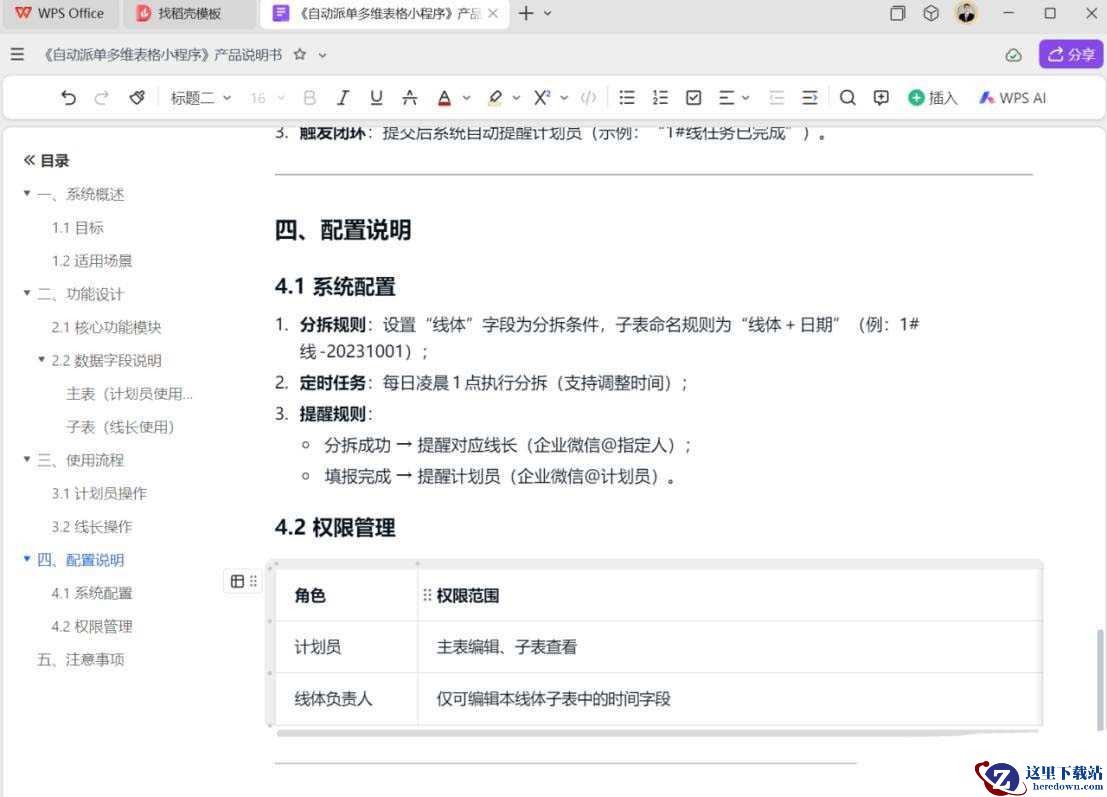Jump to 3.2 线长操作 in outline
Screen dimensions: 1107x797
pos(92,526)
